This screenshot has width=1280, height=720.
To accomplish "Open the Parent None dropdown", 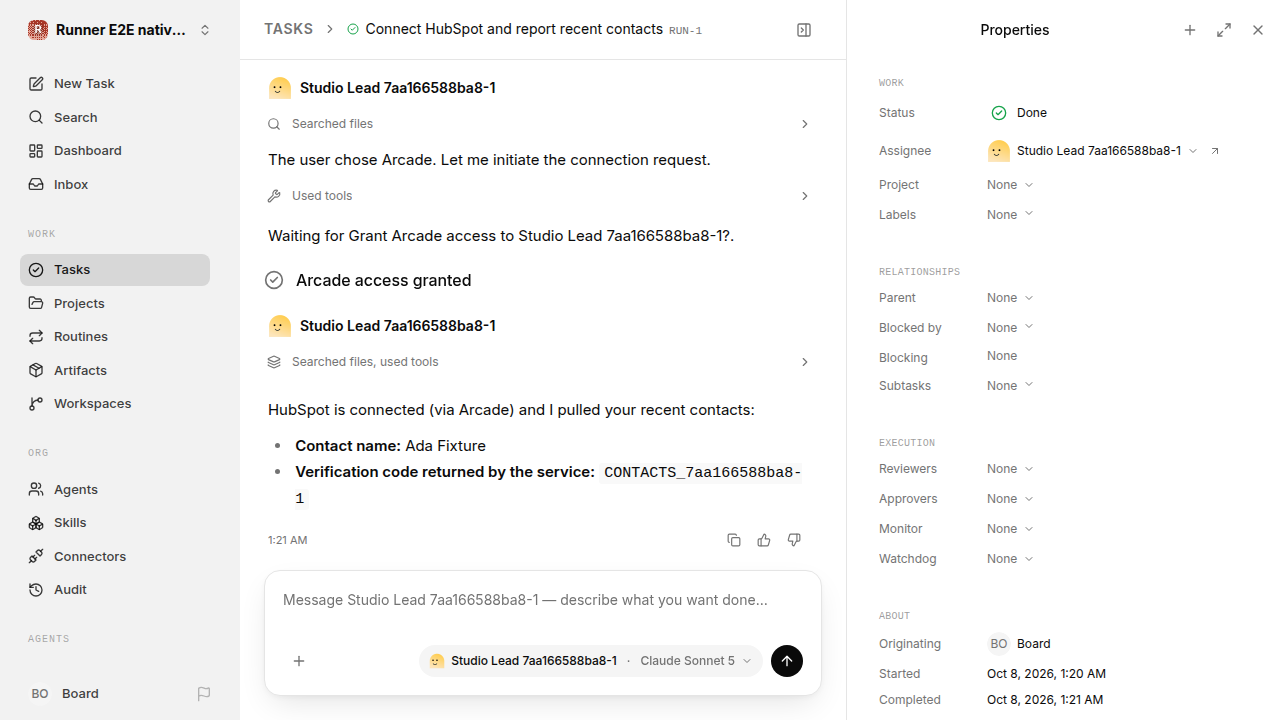I will coord(1010,298).
